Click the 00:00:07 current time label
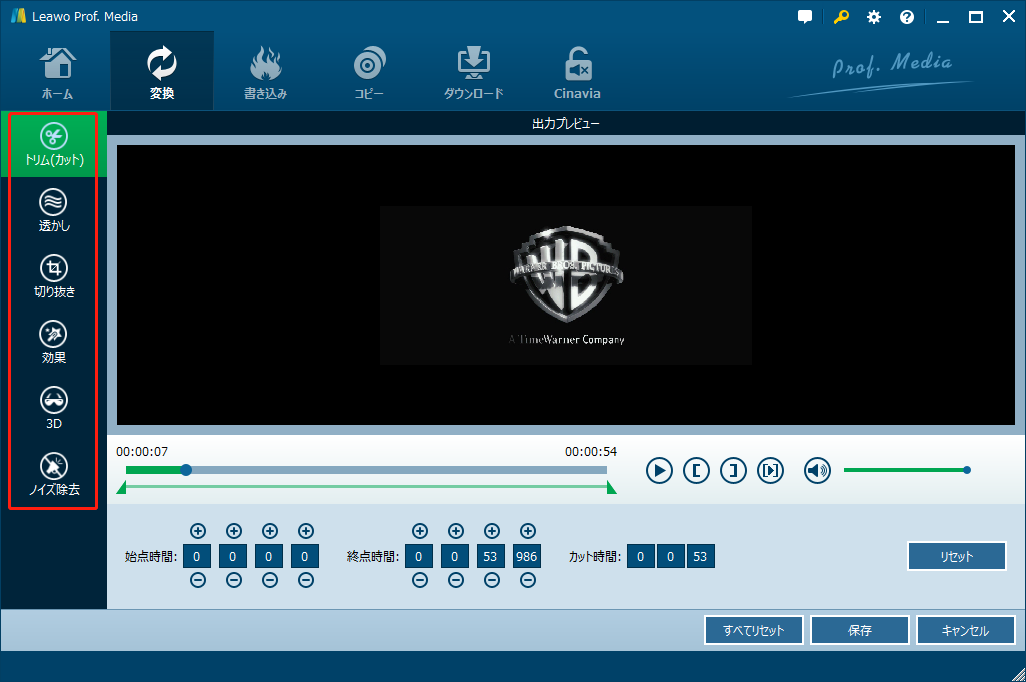The width and height of the screenshot is (1026, 682). tap(142, 452)
